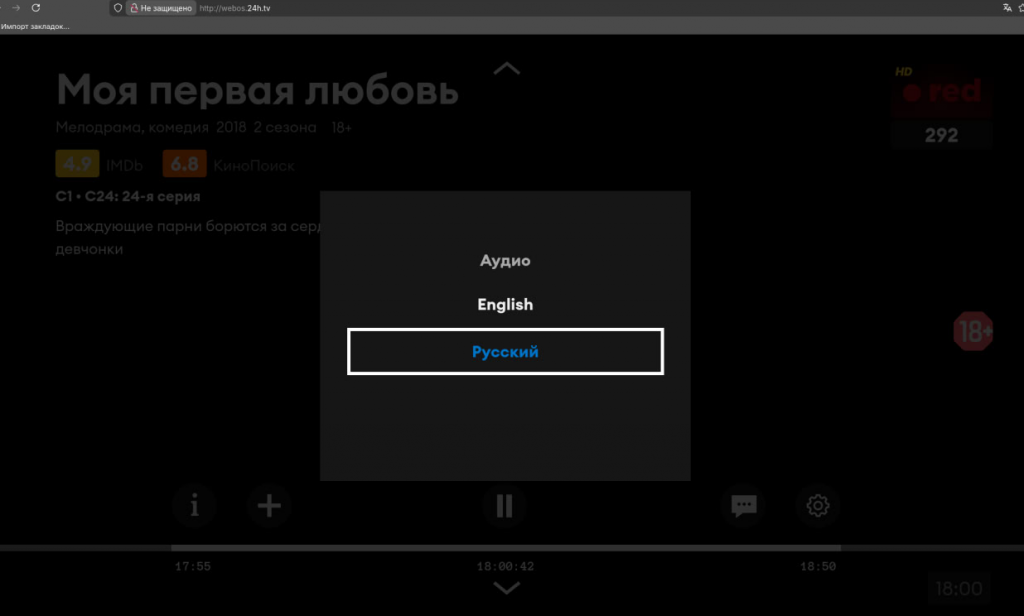Click the current time 18:00:42 label

pyautogui.click(x=505, y=566)
